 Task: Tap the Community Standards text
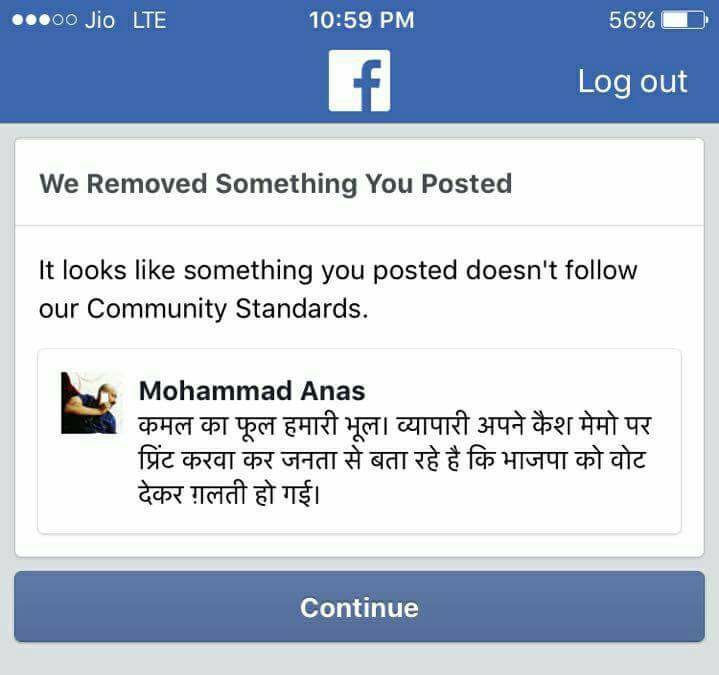click(227, 309)
